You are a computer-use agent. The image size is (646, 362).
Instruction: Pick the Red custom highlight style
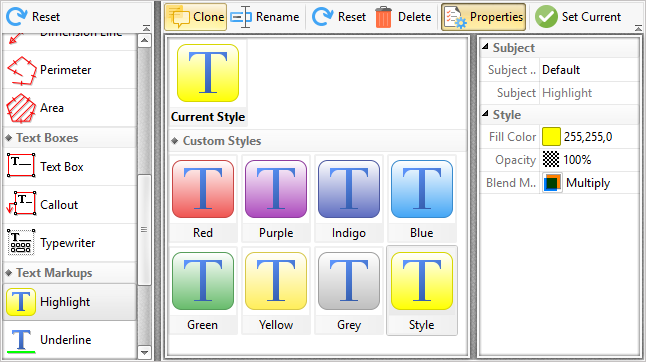pos(203,199)
